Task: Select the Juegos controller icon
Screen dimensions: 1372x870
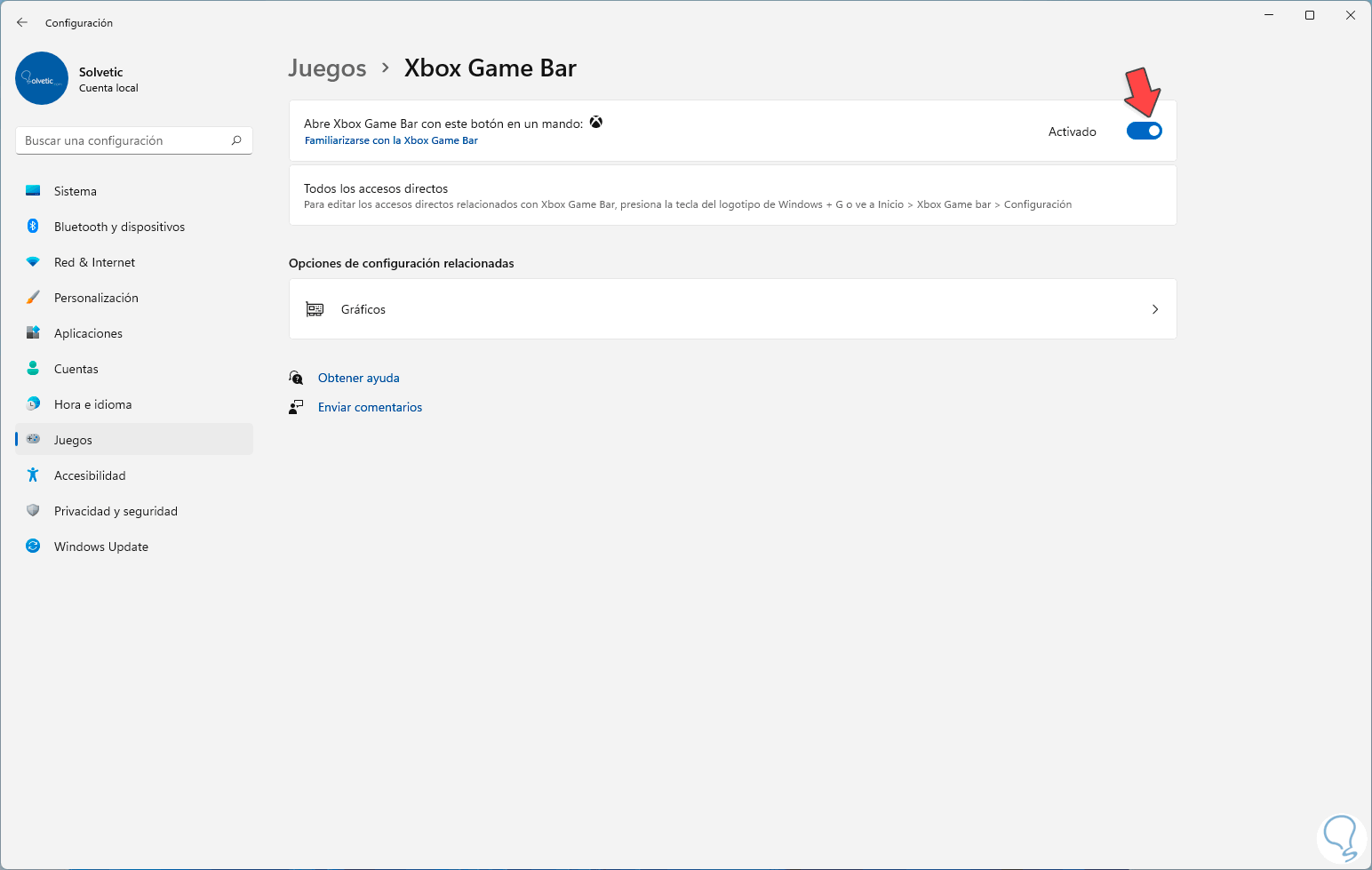Action: tap(33, 439)
